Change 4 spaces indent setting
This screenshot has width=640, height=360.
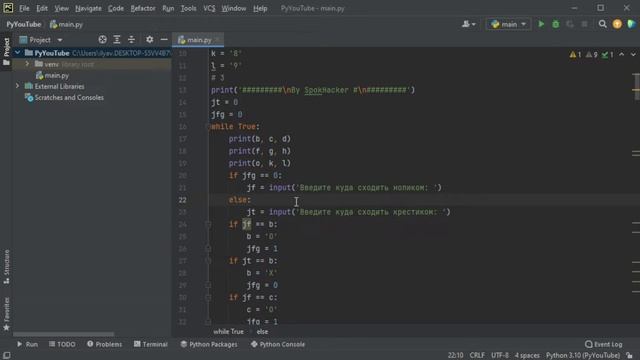click(527, 355)
